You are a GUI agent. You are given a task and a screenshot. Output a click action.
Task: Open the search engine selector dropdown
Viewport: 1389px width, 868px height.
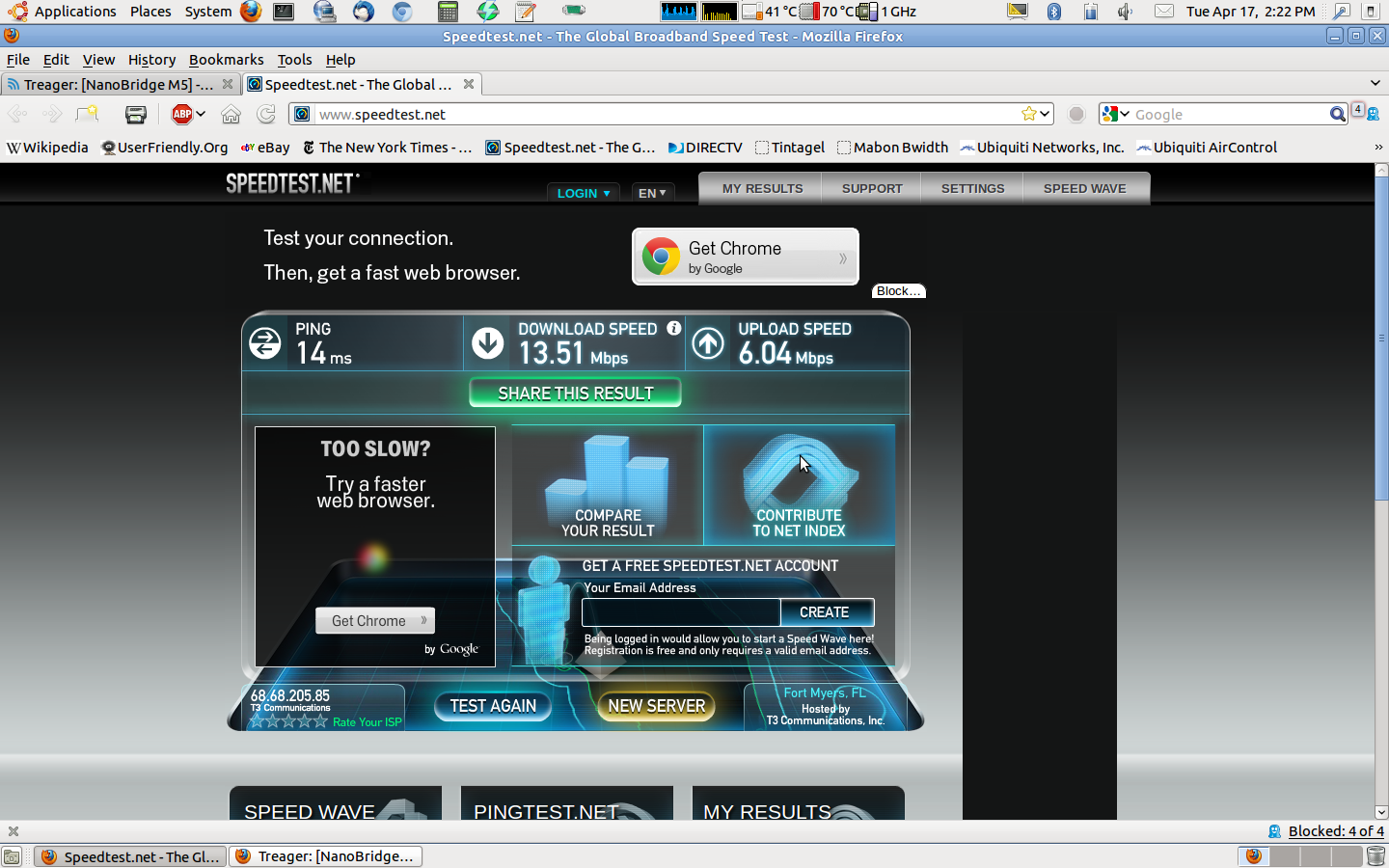[x=1116, y=114]
